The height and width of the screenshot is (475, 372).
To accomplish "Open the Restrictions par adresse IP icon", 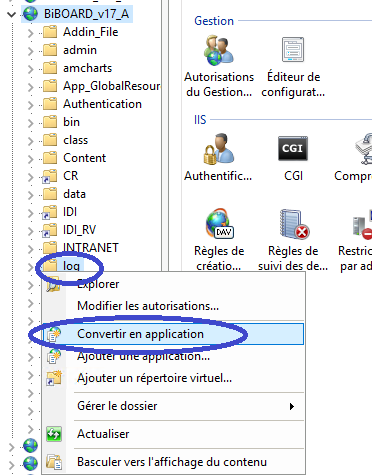I will click(x=362, y=224).
